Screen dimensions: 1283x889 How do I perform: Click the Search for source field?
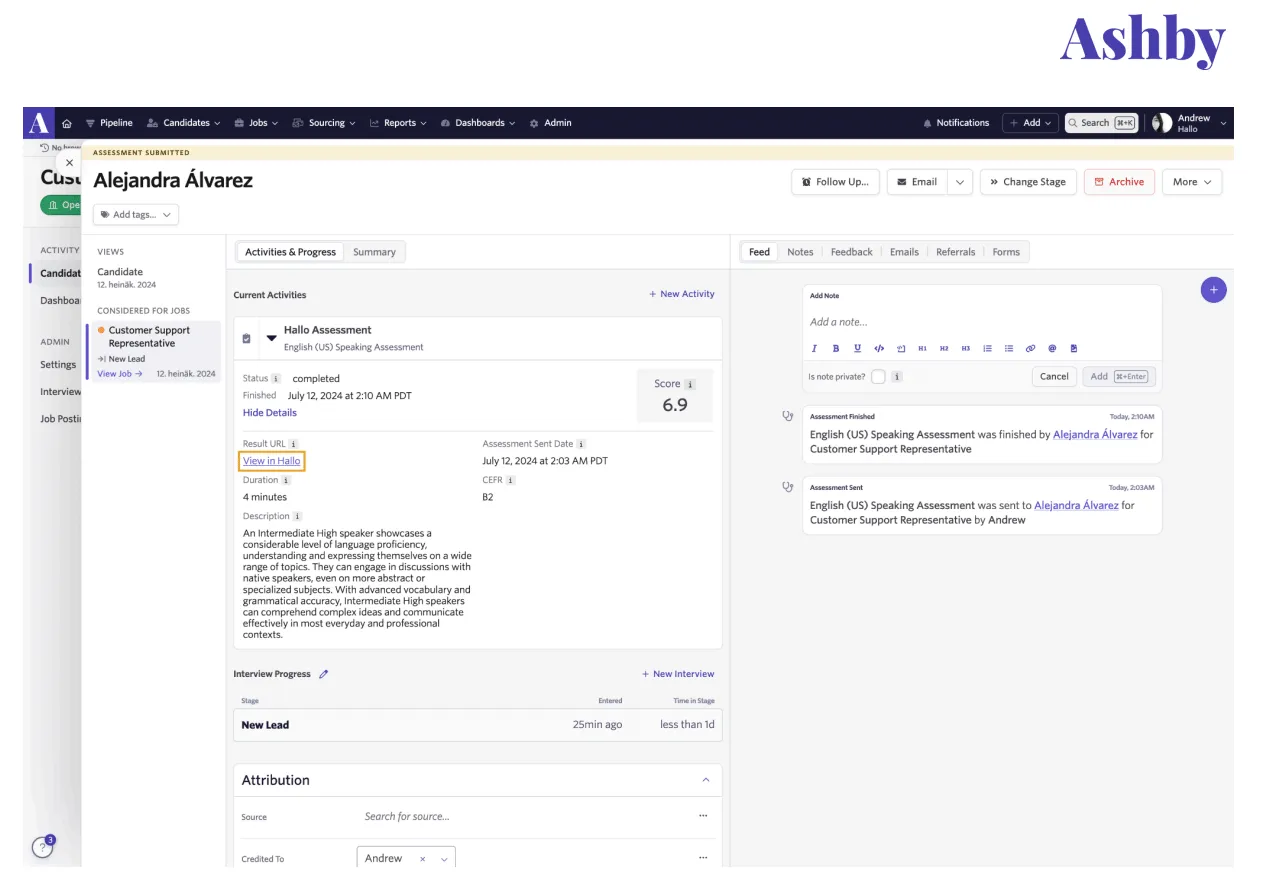[x=407, y=817]
